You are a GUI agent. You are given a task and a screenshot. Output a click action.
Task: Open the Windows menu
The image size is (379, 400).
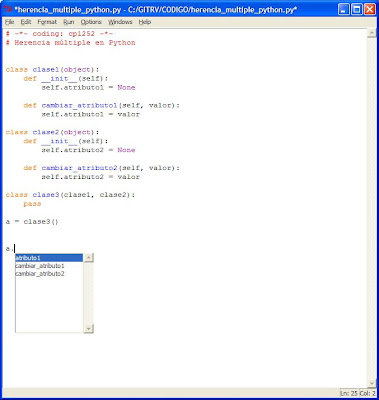pos(120,22)
